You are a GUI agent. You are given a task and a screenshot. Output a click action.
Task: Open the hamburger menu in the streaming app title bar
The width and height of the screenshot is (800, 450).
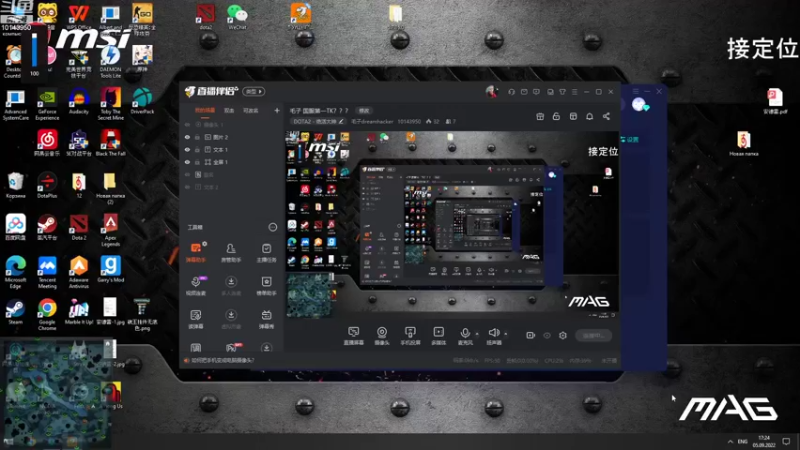tap(574, 92)
